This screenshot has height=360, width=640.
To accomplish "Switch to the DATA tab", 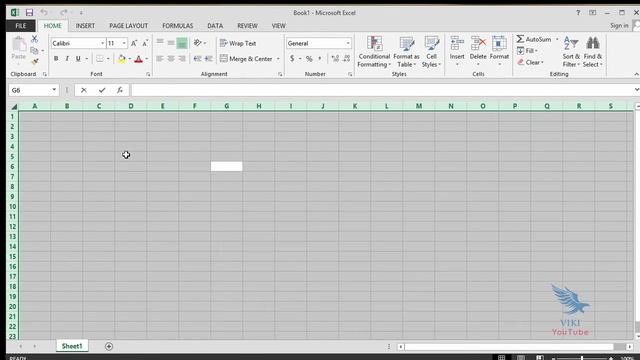I will pos(215,26).
